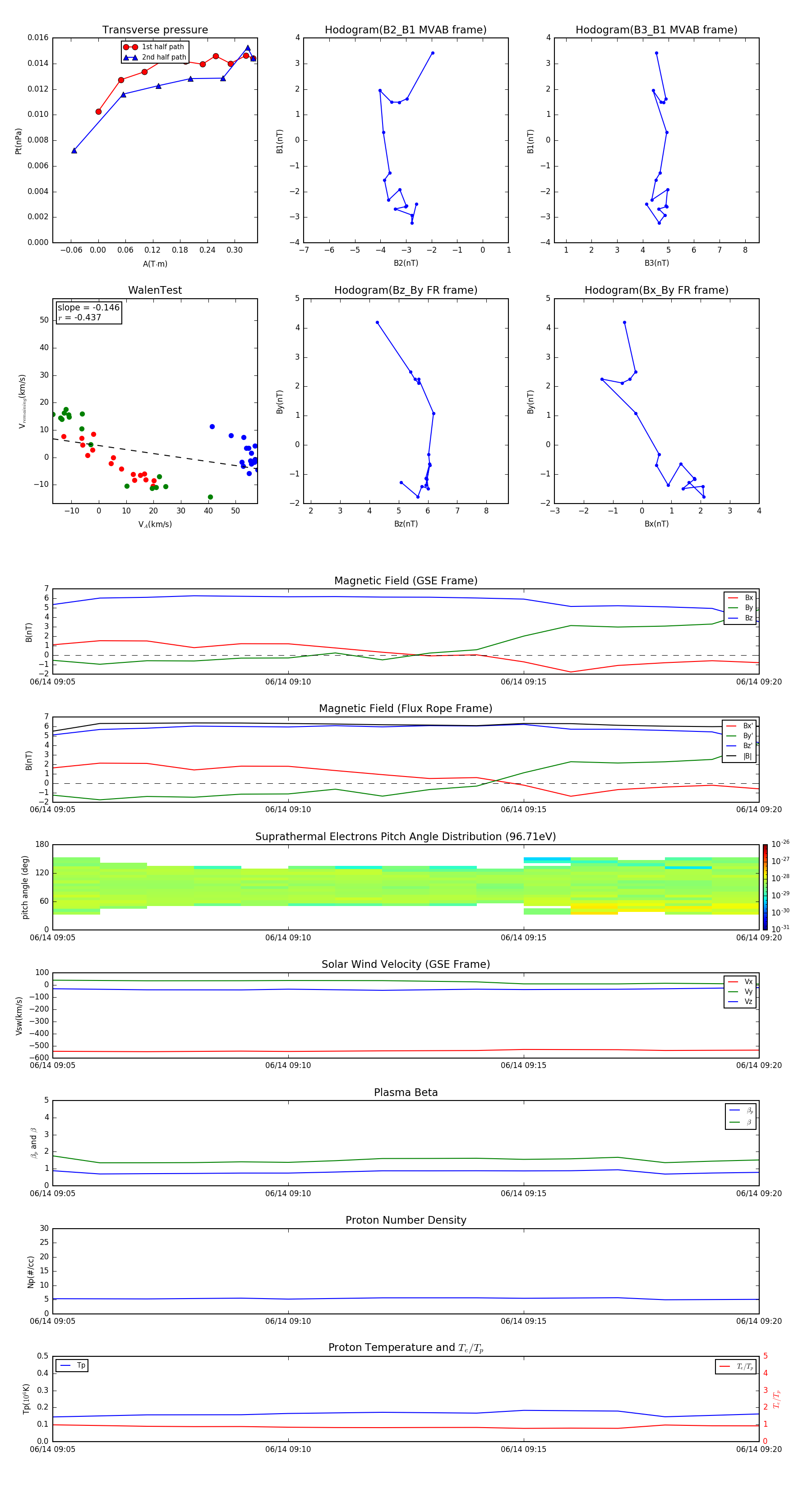Select the 'Bx' legend entry in GSE panel

[x=740, y=598]
